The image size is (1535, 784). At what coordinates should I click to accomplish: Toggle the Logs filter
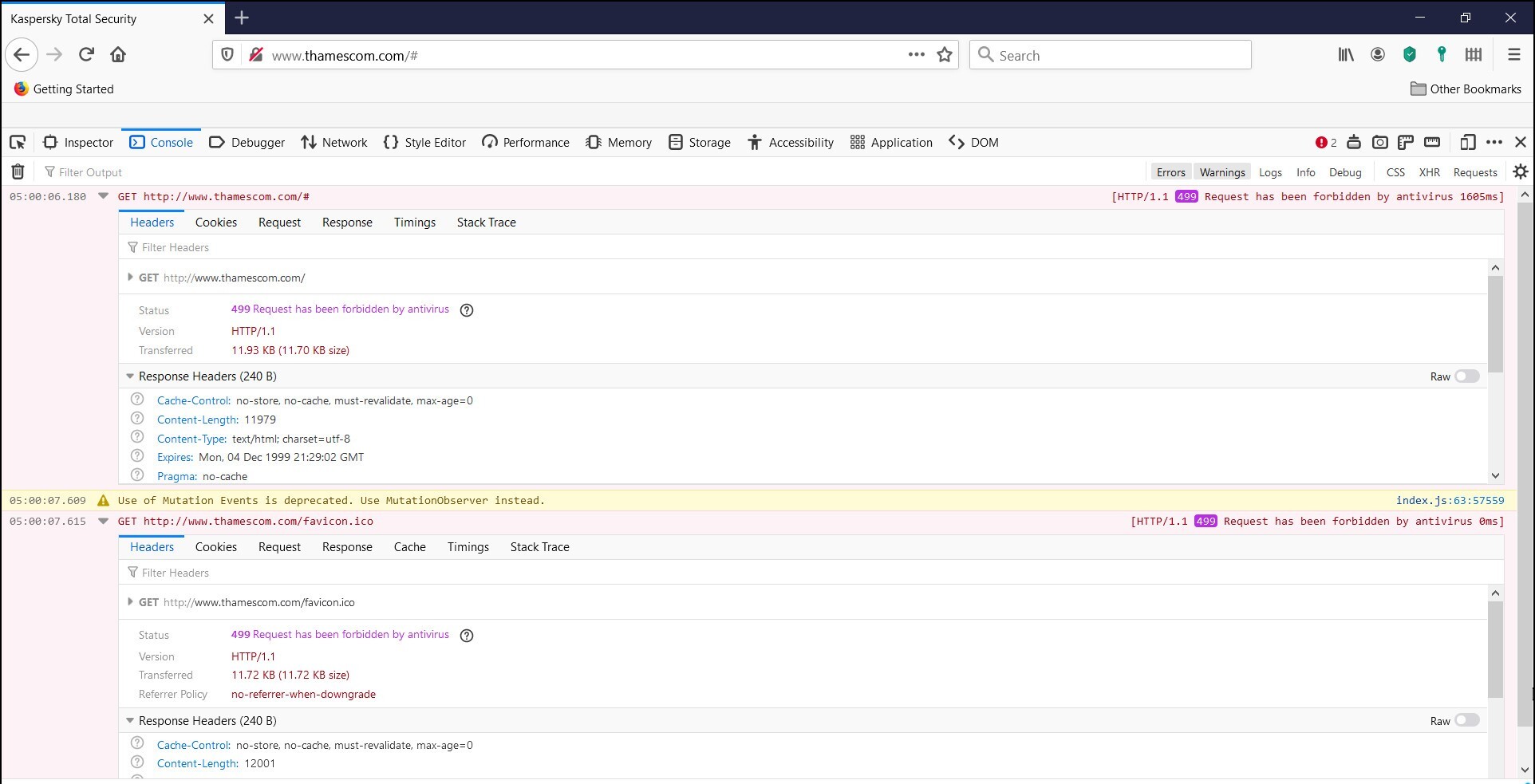(x=1270, y=172)
